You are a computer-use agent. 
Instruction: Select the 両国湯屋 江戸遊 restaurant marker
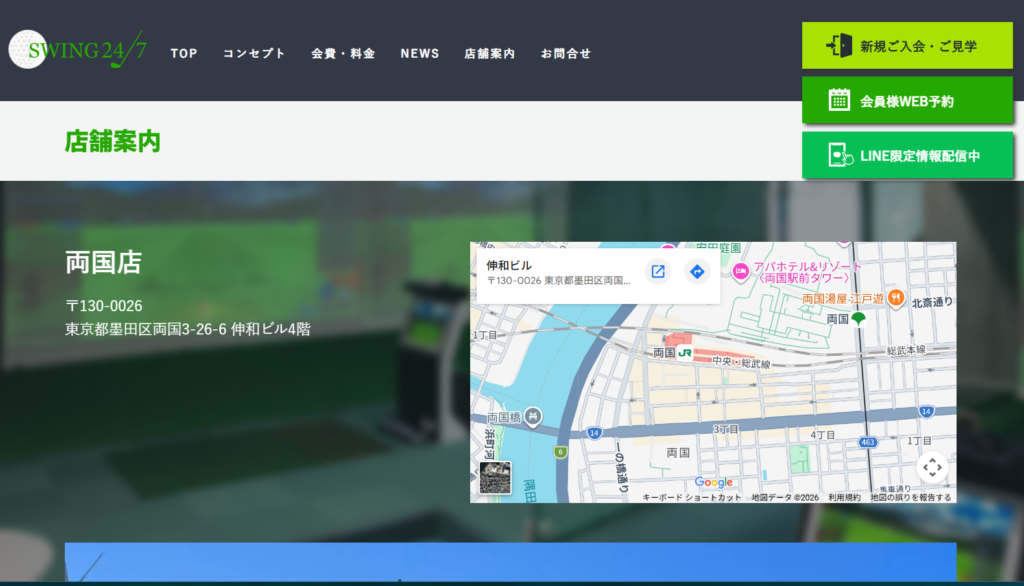point(896,297)
